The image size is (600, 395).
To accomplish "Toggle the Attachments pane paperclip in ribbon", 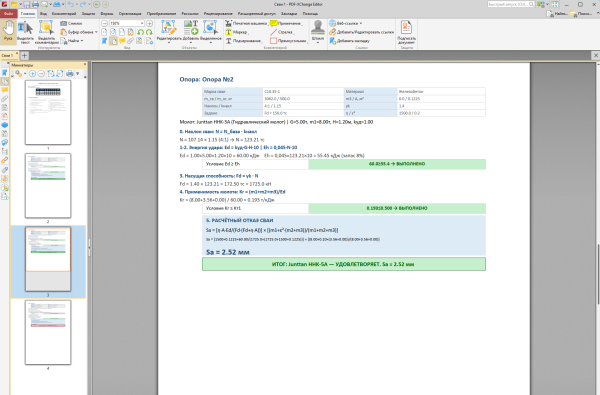I will click(131, 41).
